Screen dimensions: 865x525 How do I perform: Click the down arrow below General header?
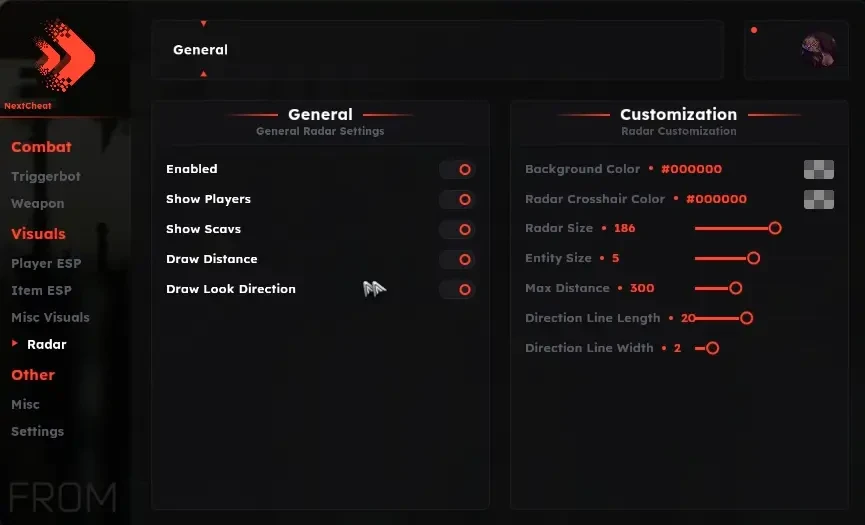pos(204,73)
